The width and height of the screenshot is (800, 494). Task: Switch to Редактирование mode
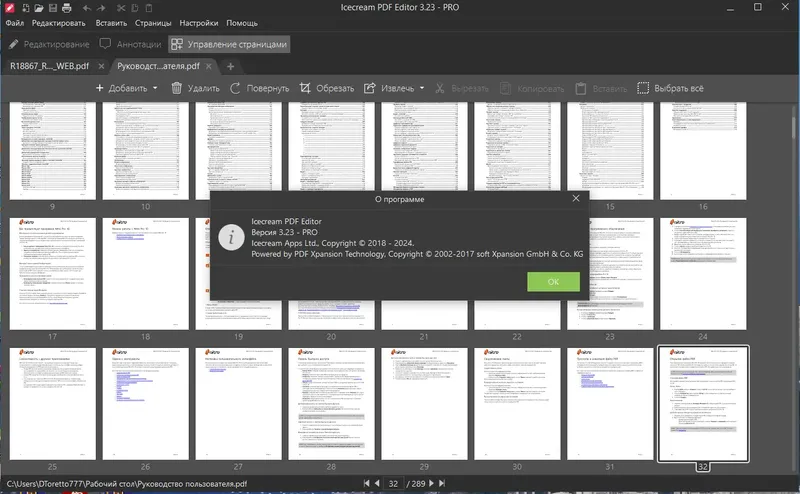[x=49, y=44]
